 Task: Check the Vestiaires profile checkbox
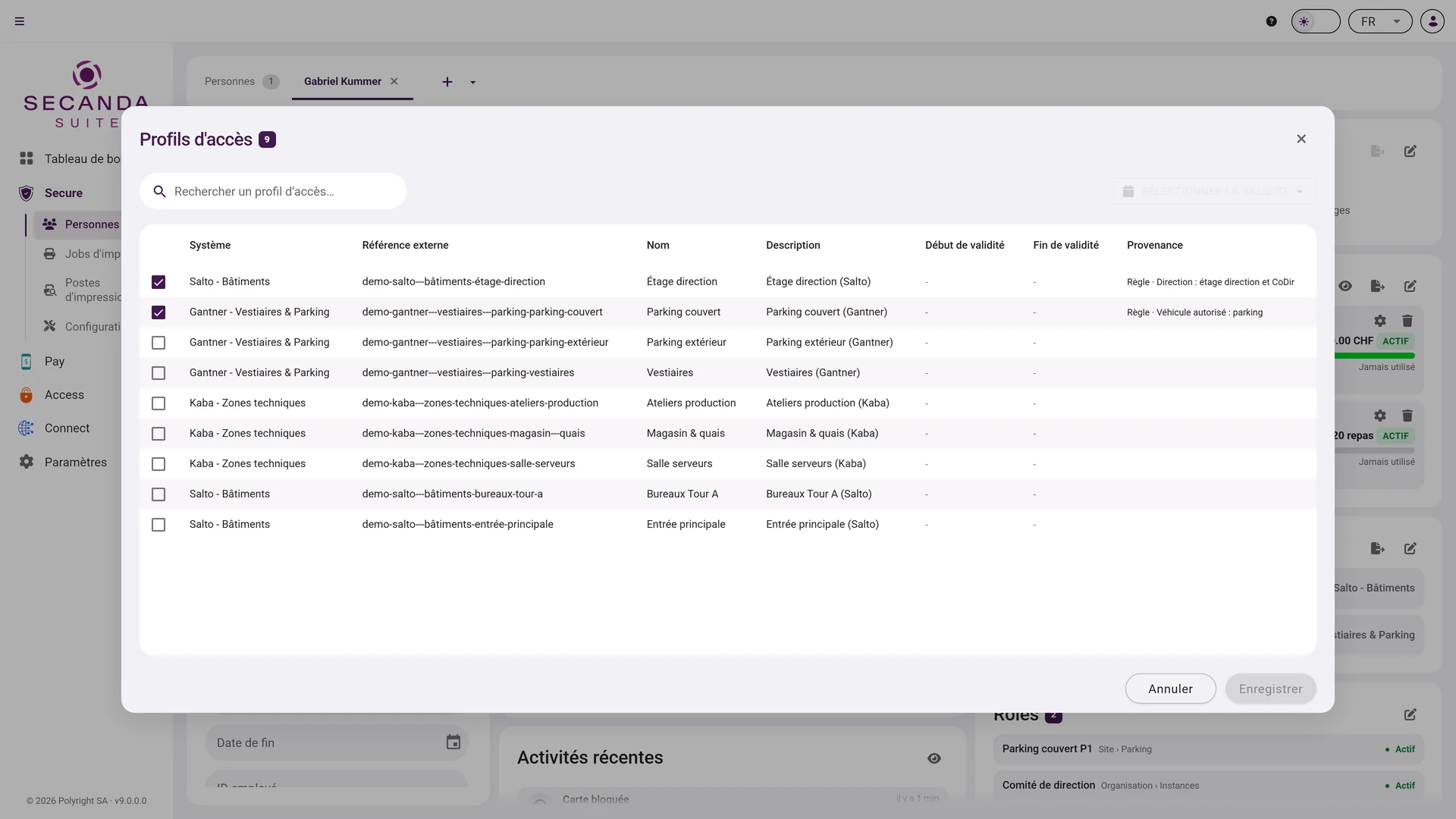pos(158,373)
